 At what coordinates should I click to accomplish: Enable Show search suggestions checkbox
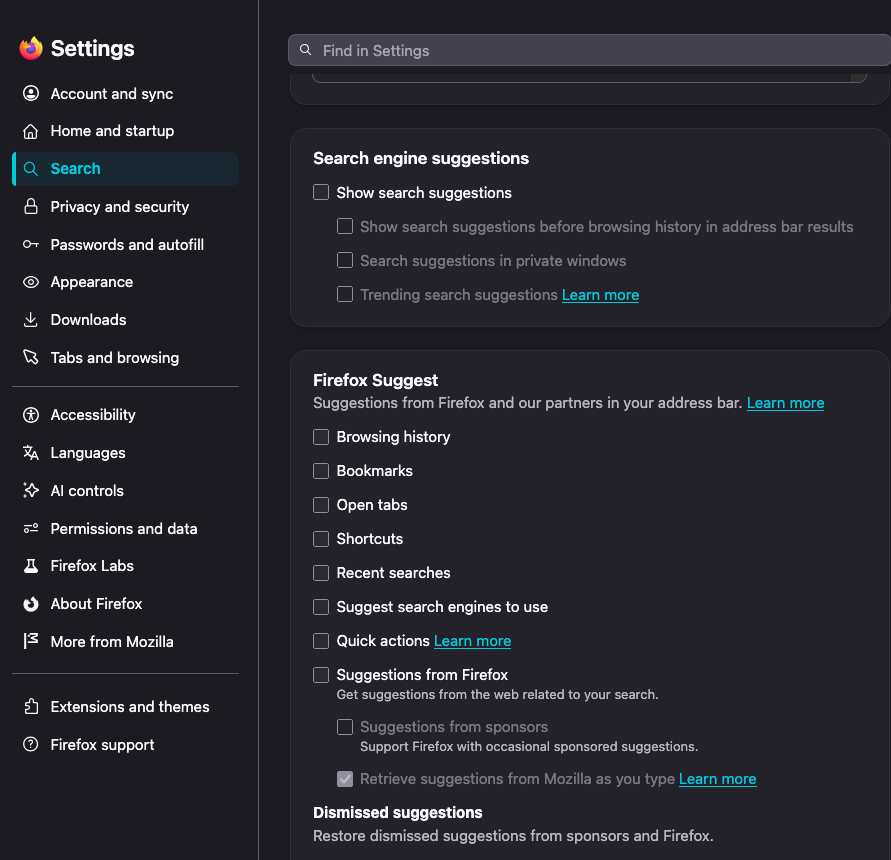(321, 192)
